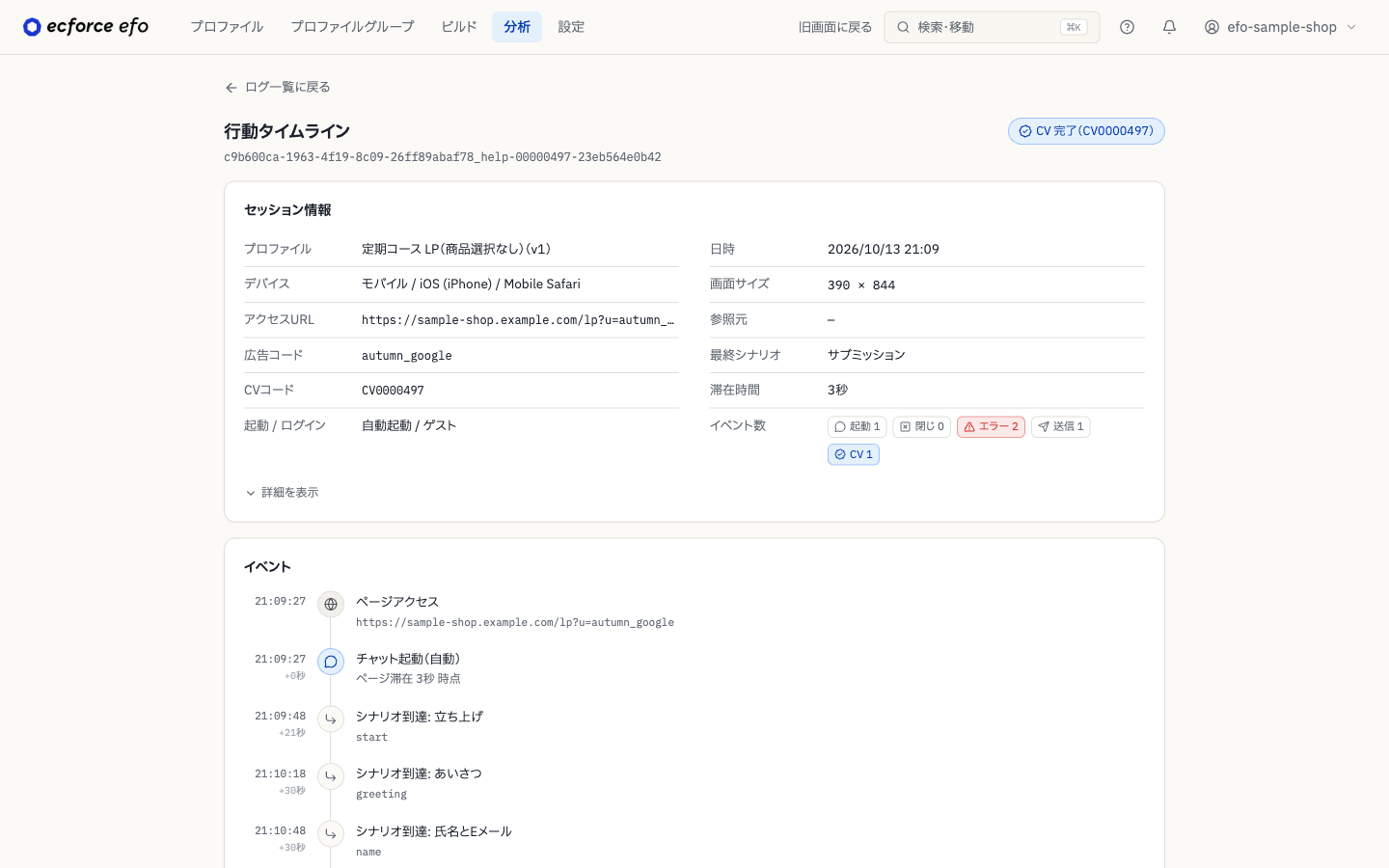The height and width of the screenshot is (868, 1389).
Task: Click the 定期コース LP profile name
Action: click(x=456, y=249)
